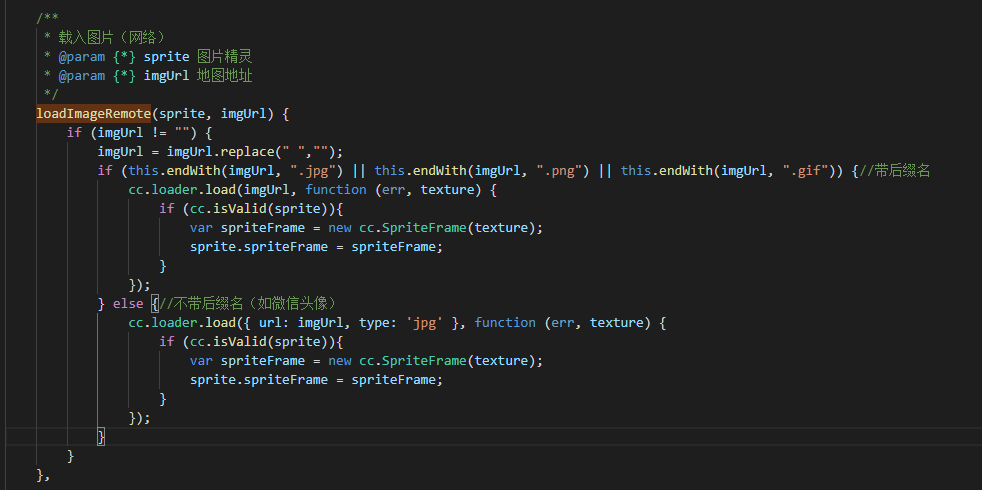Click the comment opener "/**"
982x490 pixels.
coord(48,18)
